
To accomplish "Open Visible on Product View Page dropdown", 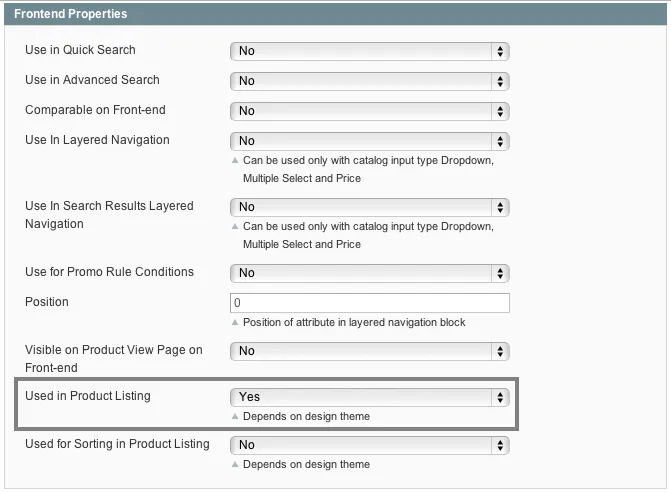I will pyautogui.click(x=369, y=351).
